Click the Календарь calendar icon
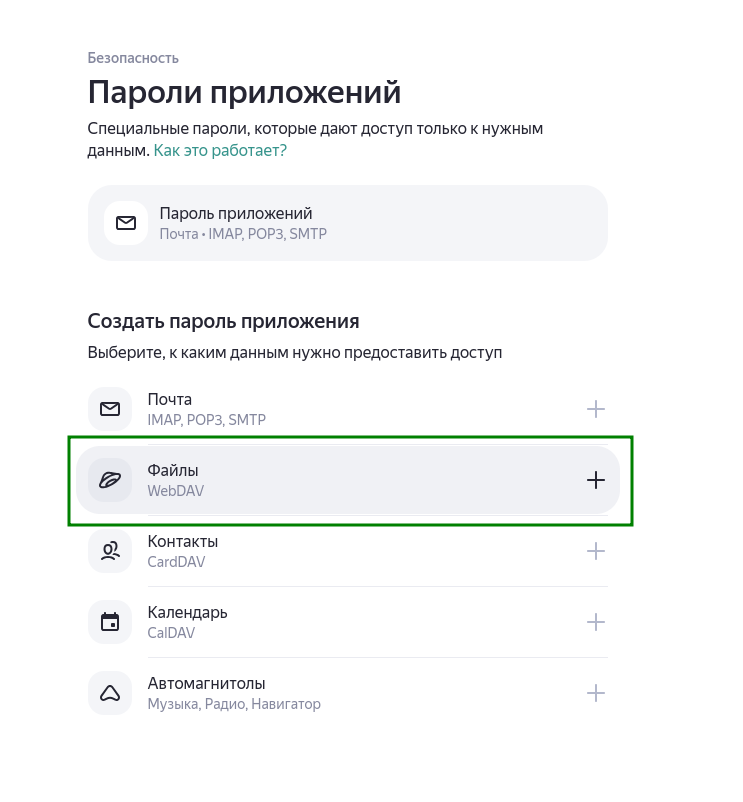The image size is (743, 802). pyautogui.click(x=110, y=622)
